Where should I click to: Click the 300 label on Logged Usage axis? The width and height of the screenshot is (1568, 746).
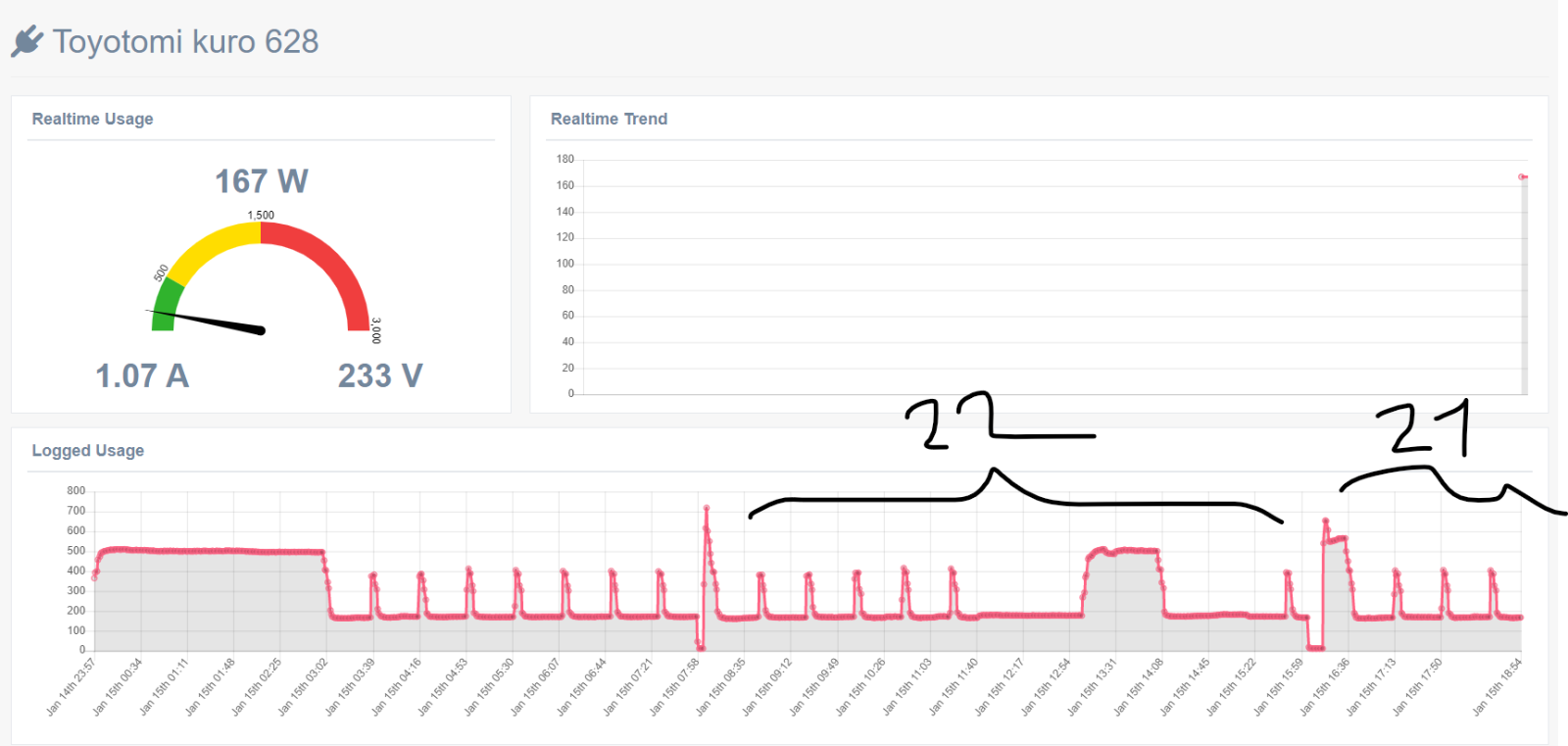coord(76,591)
